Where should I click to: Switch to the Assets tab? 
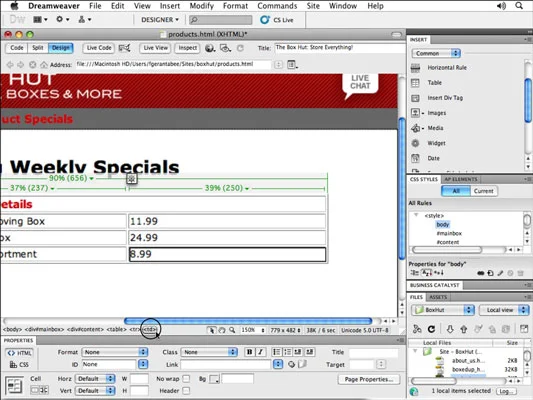[x=438, y=297]
